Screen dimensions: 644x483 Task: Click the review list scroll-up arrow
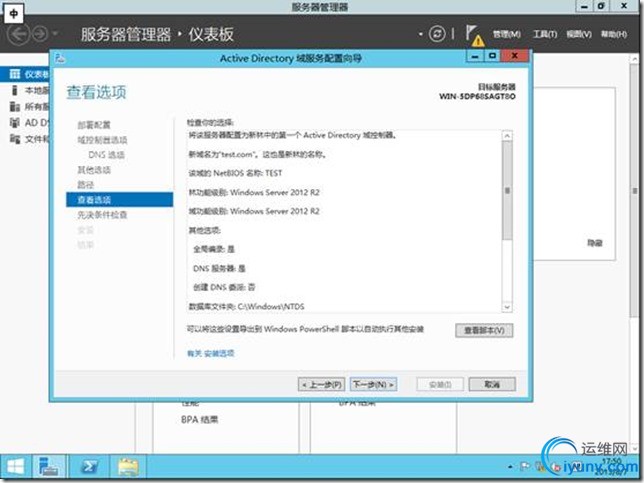coord(507,136)
